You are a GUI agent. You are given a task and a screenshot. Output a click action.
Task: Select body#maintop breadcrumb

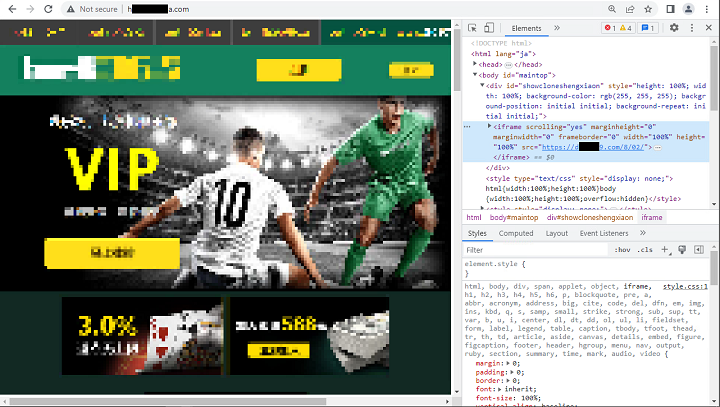(x=514, y=217)
